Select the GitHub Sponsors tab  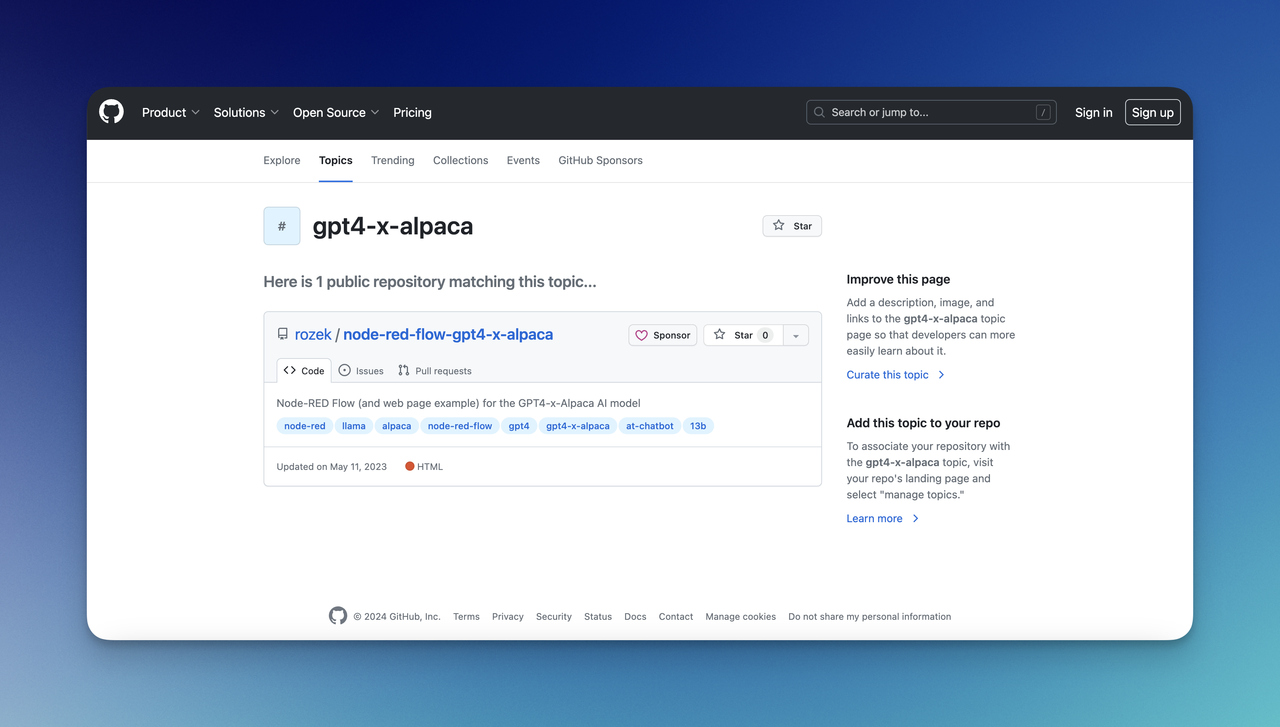tap(600, 160)
